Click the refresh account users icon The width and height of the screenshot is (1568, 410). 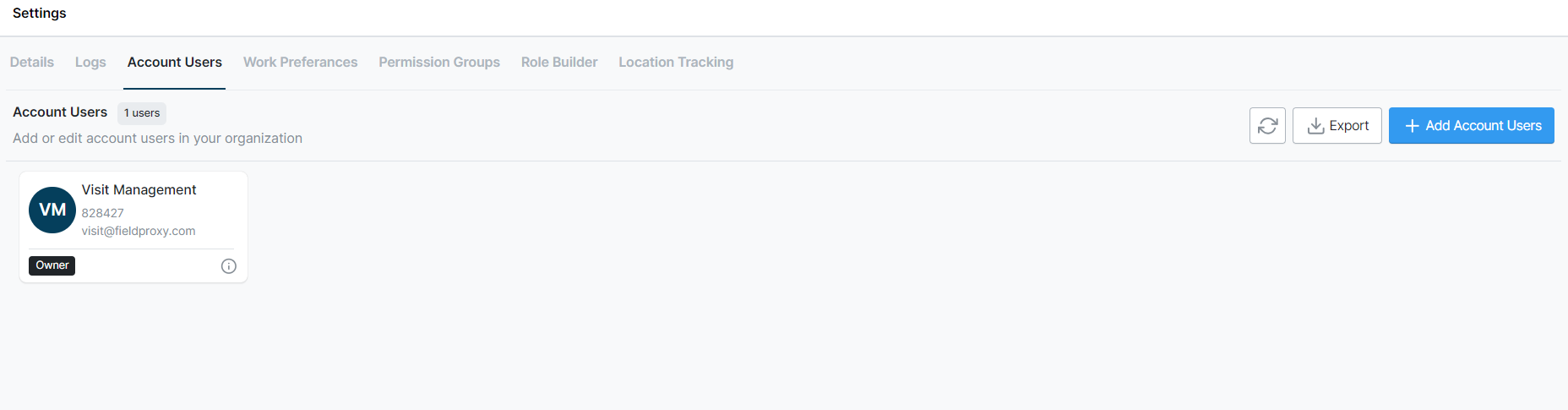point(1267,126)
